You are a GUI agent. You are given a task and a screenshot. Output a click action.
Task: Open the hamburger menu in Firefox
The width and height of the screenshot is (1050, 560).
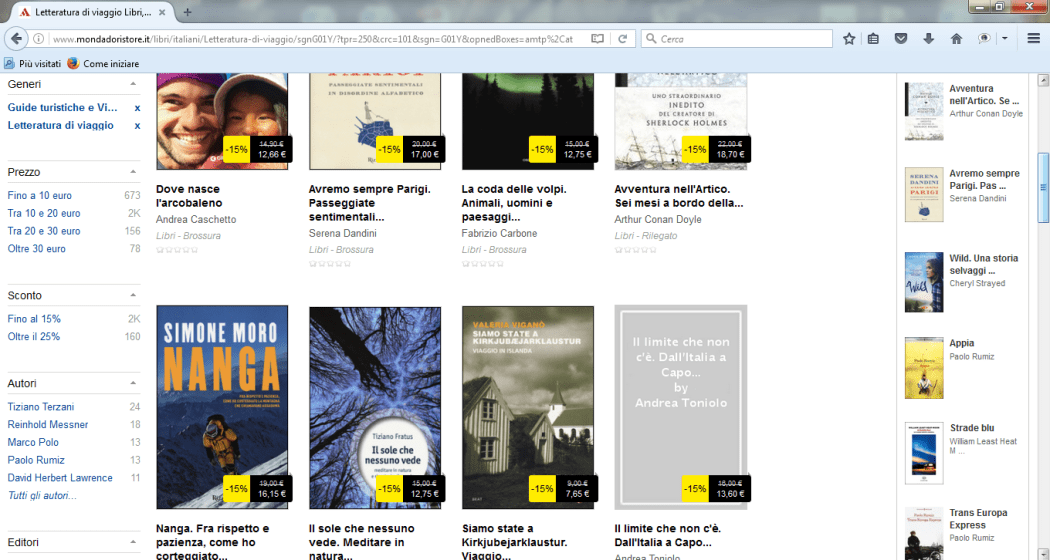(1032, 39)
